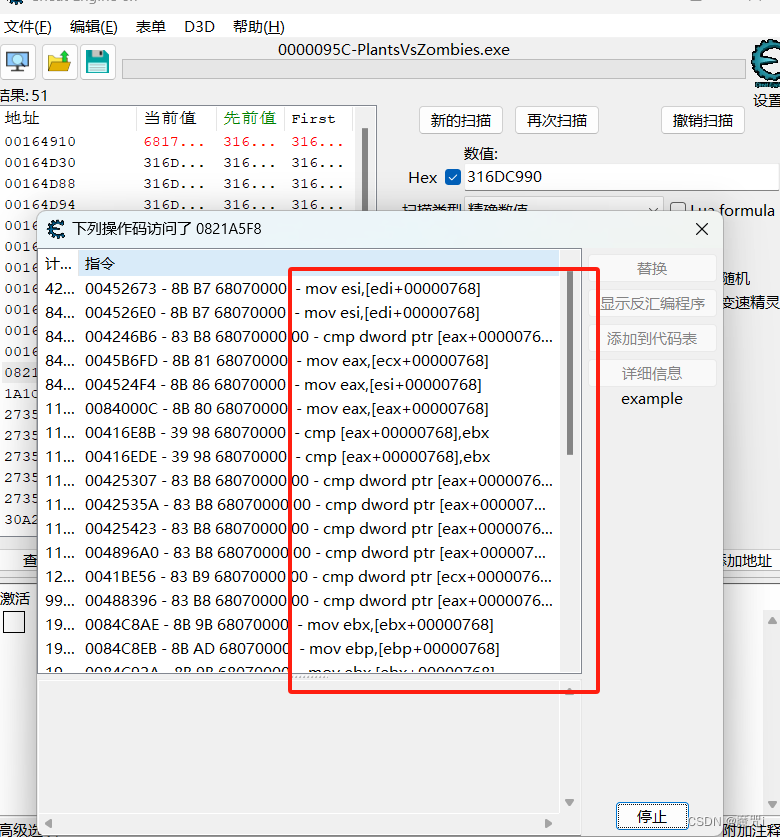Viewport: 780px width, 837px height.
Task: Enable the Lua formula checkbox
Action: click(x=677, y=209)
